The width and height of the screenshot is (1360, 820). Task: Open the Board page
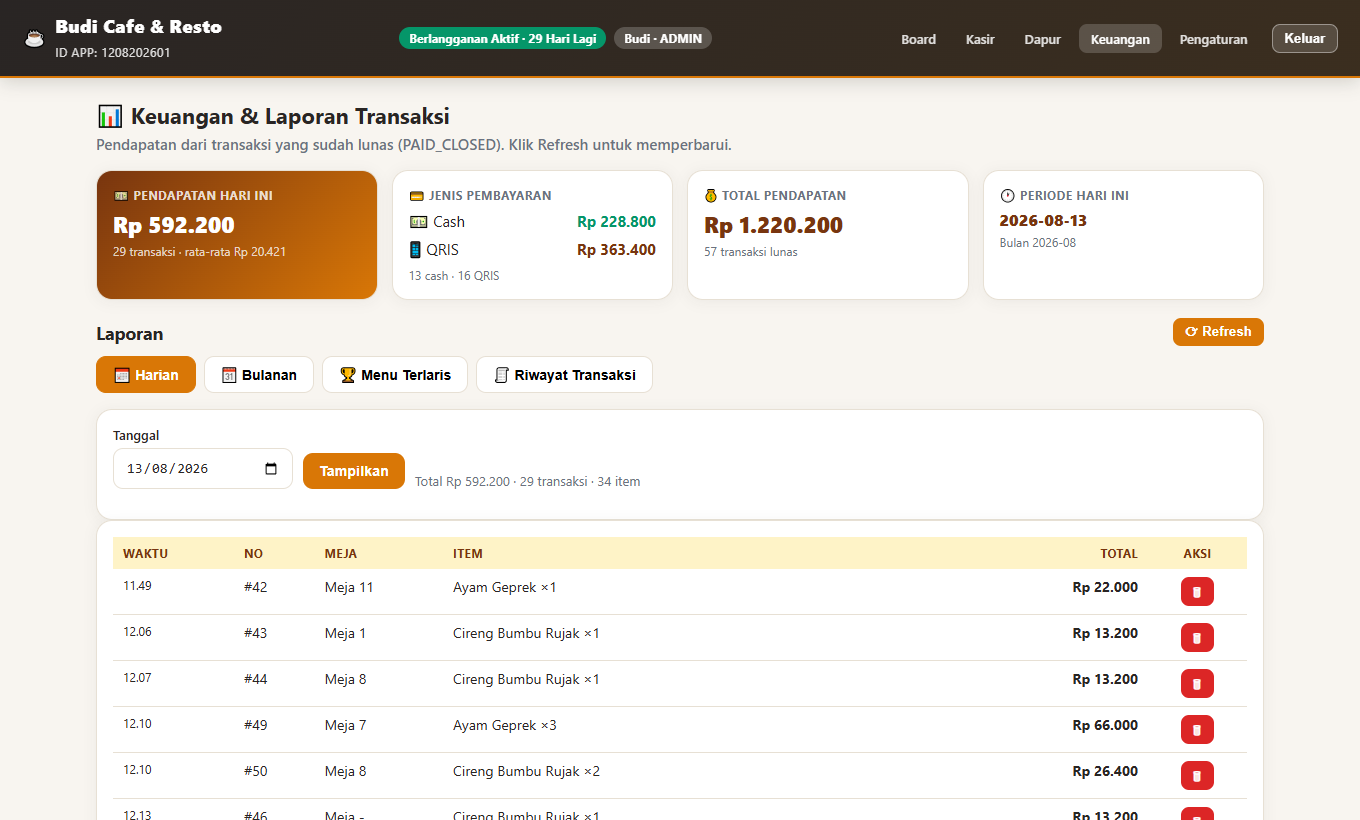click(x=918, y=39)
